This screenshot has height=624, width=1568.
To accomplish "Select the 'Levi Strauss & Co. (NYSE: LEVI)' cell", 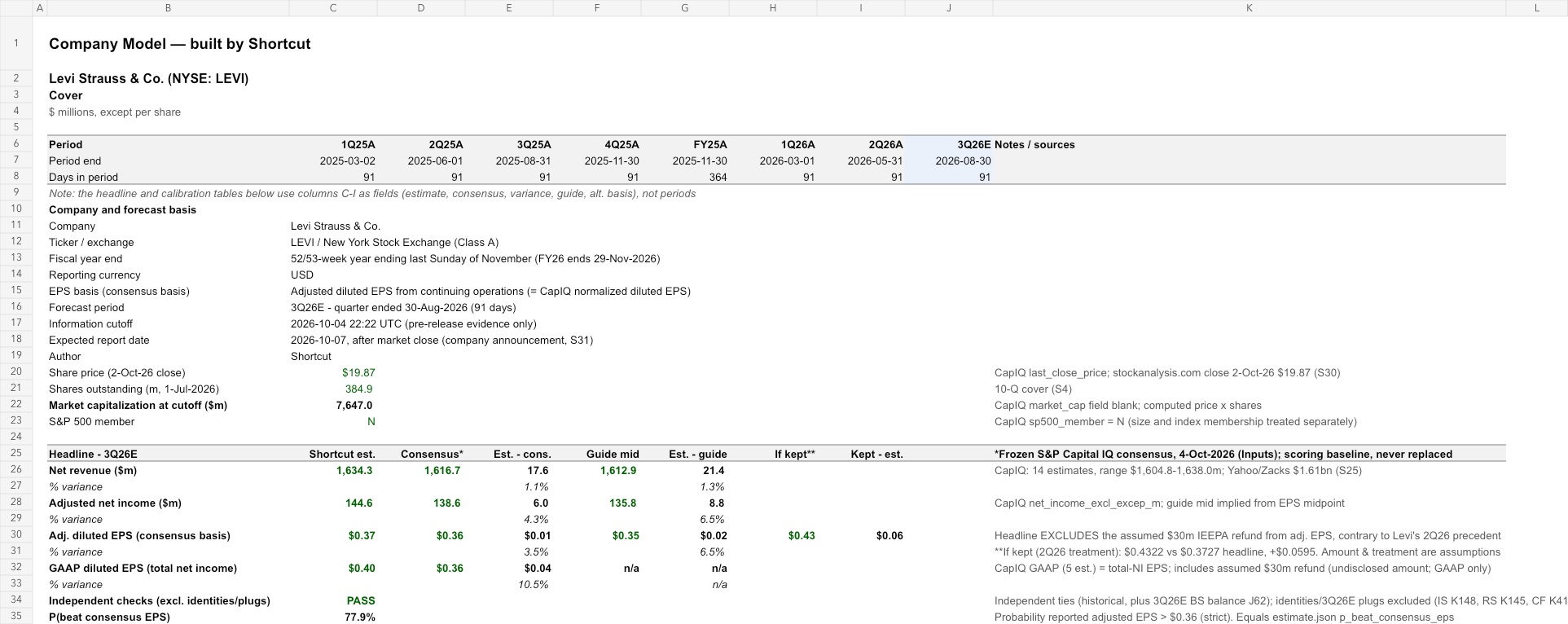I will pos(149,79).
